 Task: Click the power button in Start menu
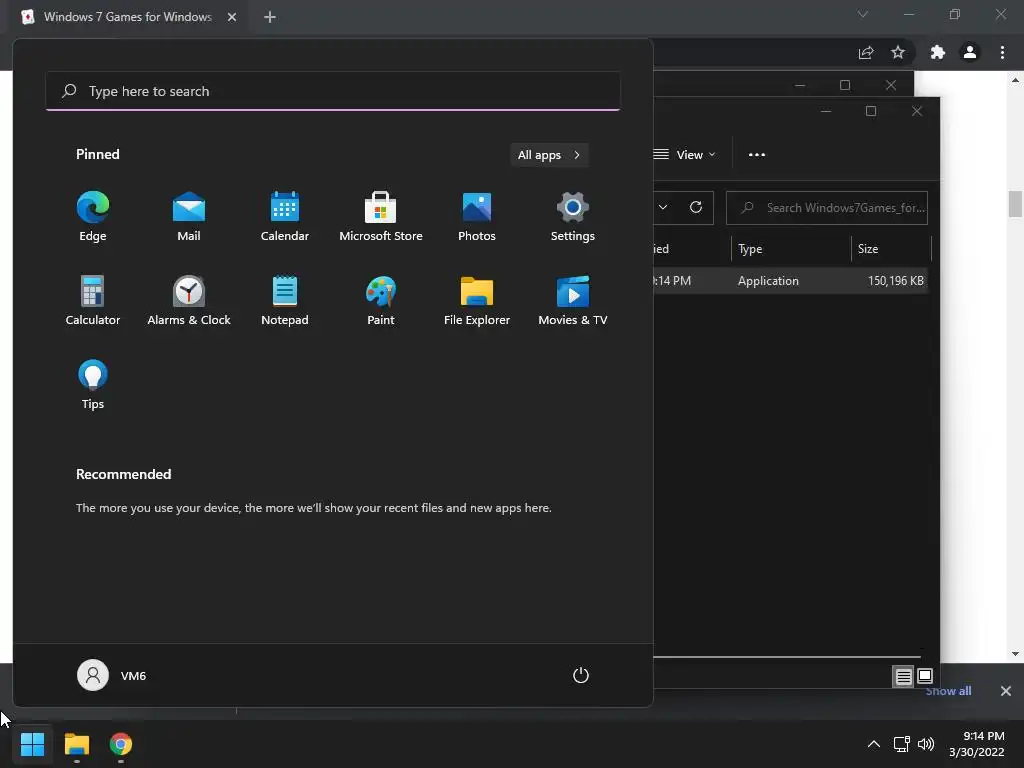pos(581,675)
